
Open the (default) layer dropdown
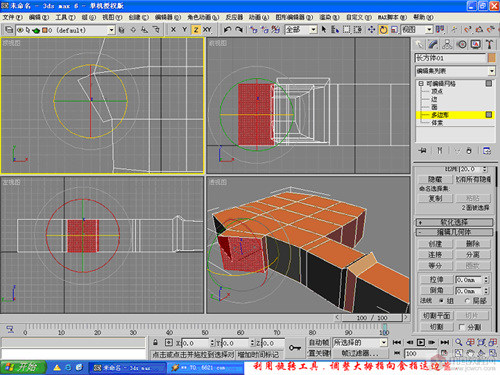111,30
